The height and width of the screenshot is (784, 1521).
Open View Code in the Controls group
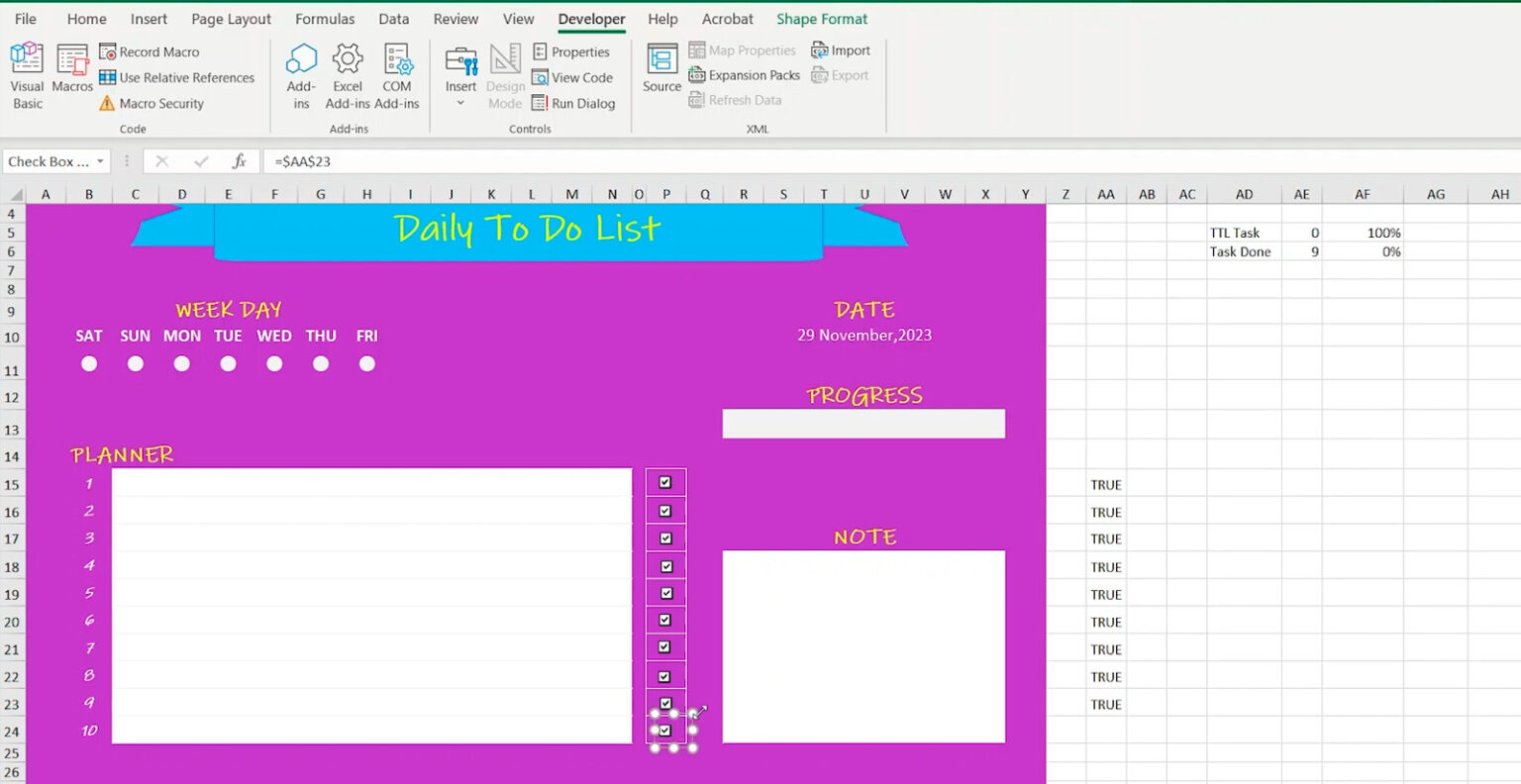click(575, 77)
